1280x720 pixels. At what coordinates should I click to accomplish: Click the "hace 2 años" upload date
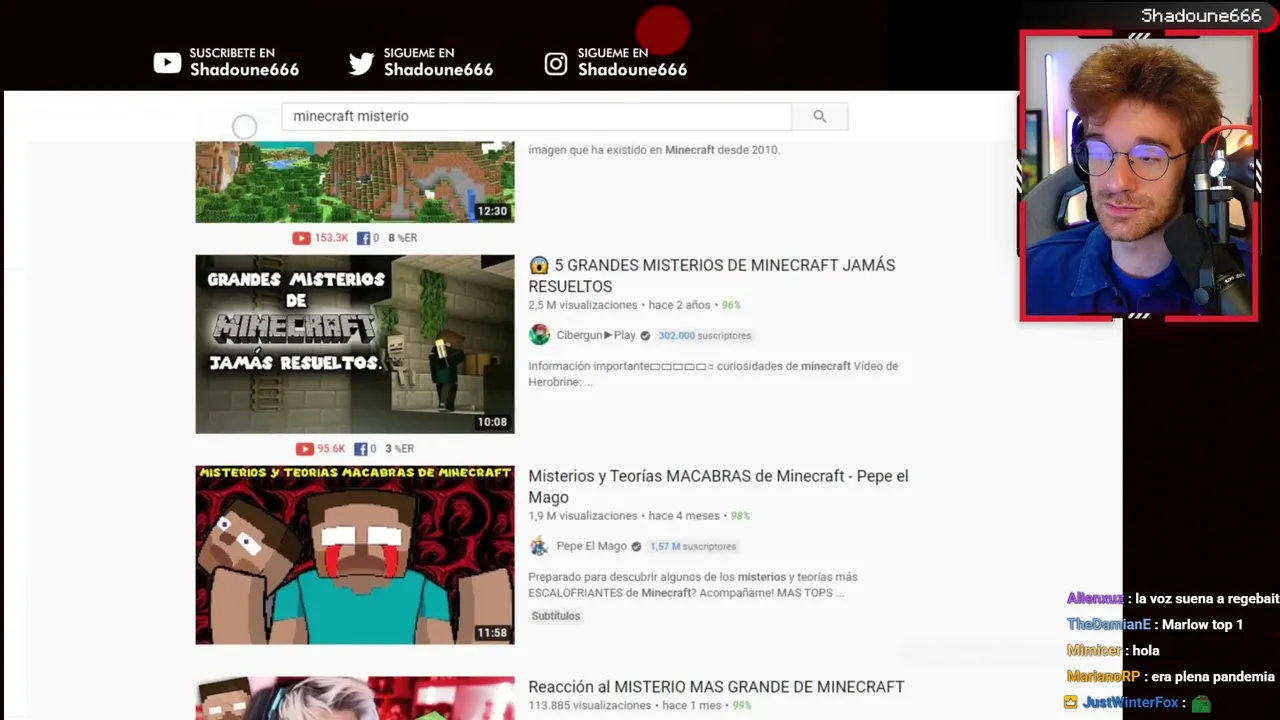(x=679, y=305)
